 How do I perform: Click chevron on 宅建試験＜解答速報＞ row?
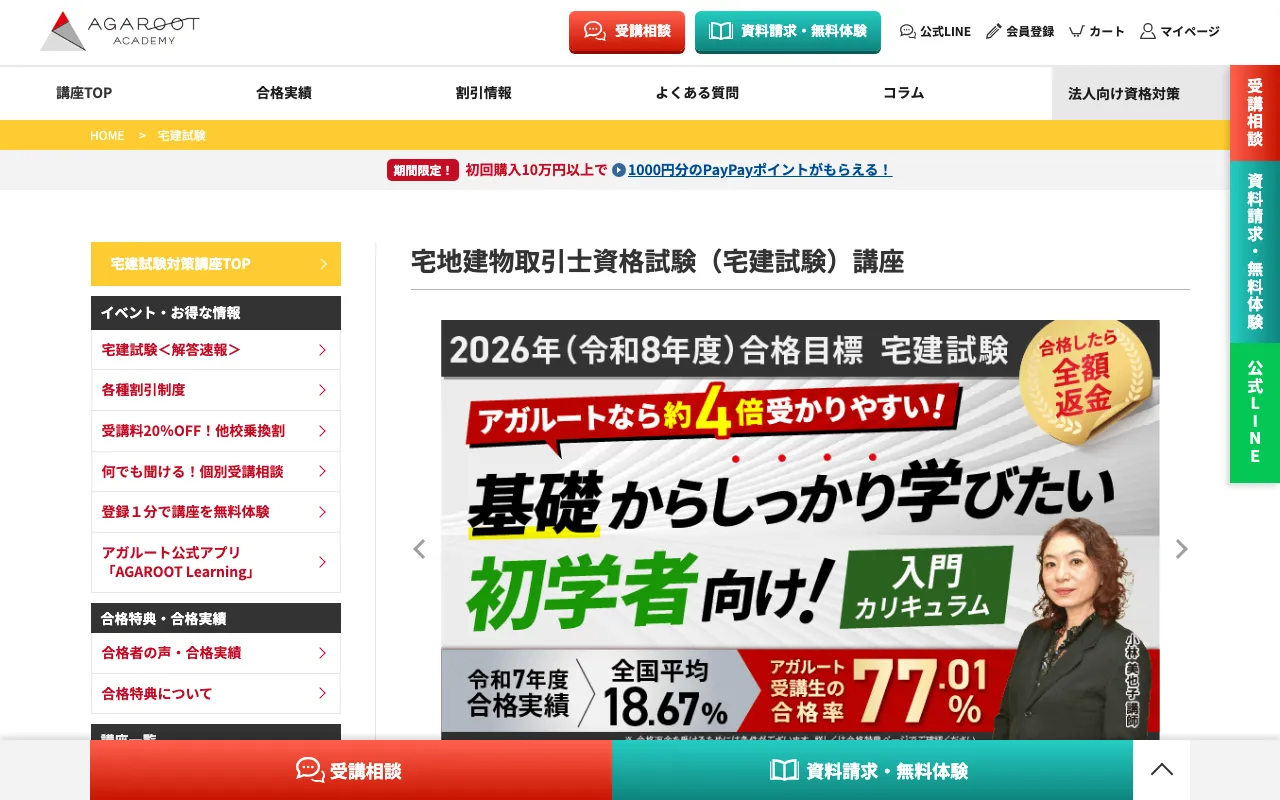[x=323, y=350]
